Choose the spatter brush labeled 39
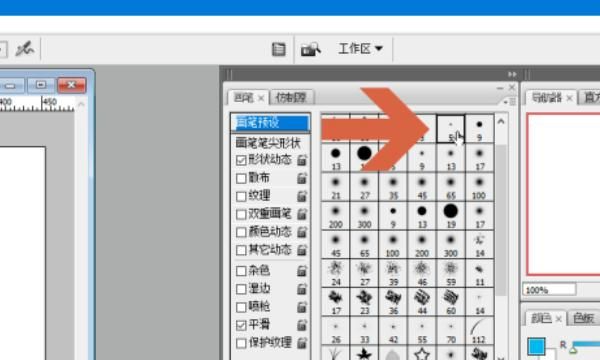This screenshot has width=600, height=360. click(x=393, y=274)
